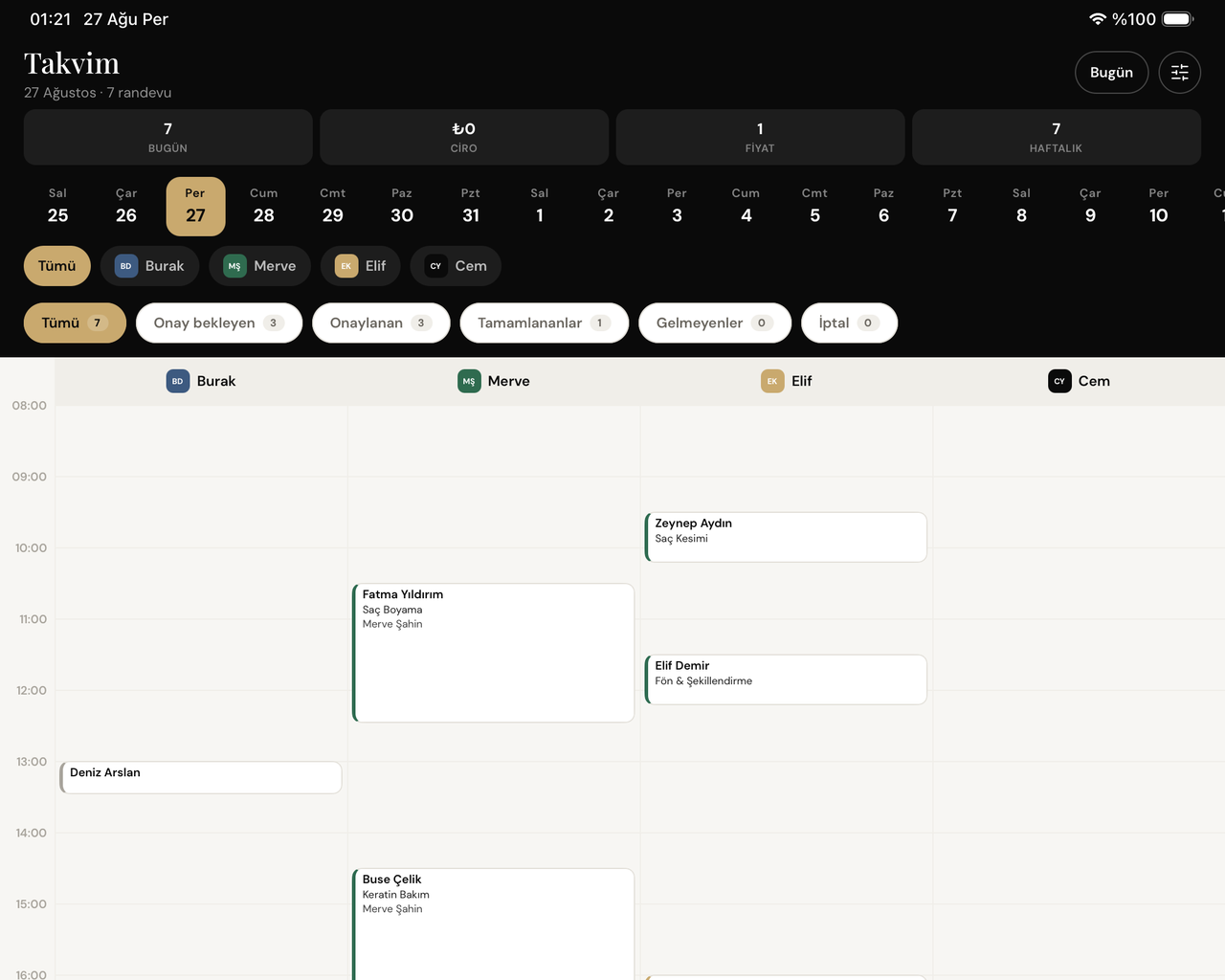This screenshot has height=980, width=1225.
Task: Show İptal appointments
Action: (x=849, y=323)
